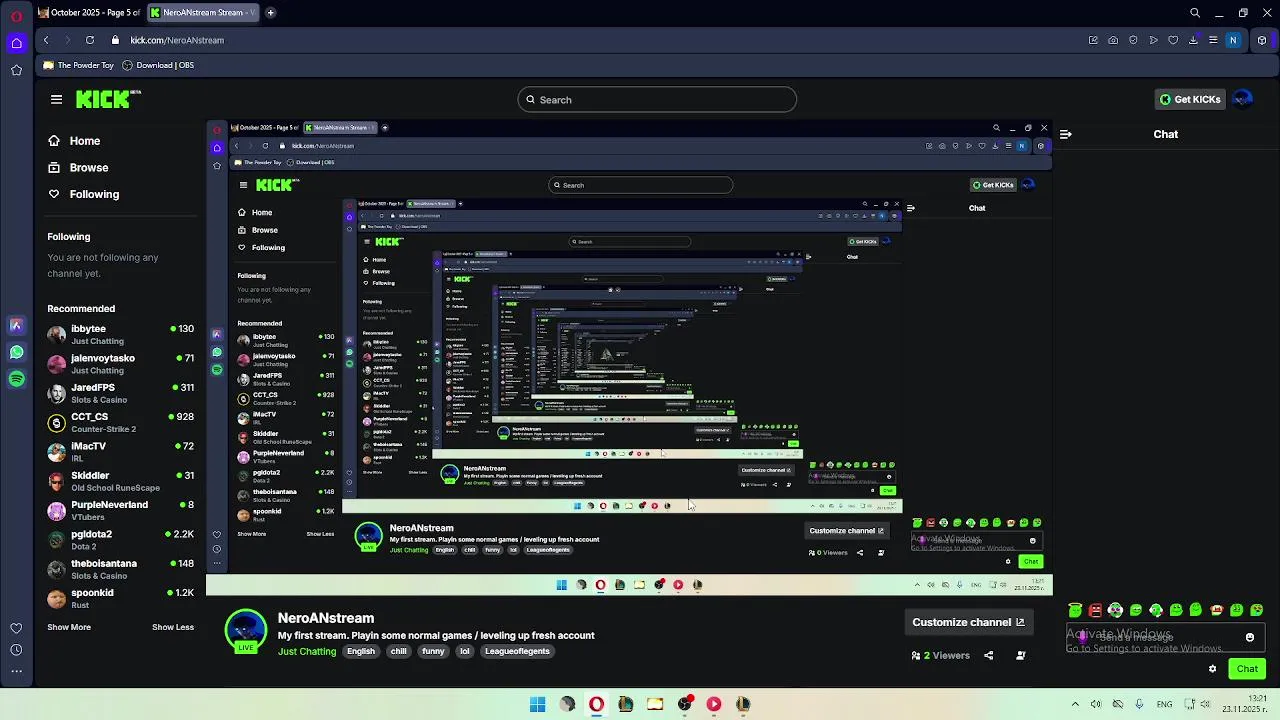Open WhatsApp in Opera sidebar
This screenshot has height=720, width=1280.
tap(16, 352)
